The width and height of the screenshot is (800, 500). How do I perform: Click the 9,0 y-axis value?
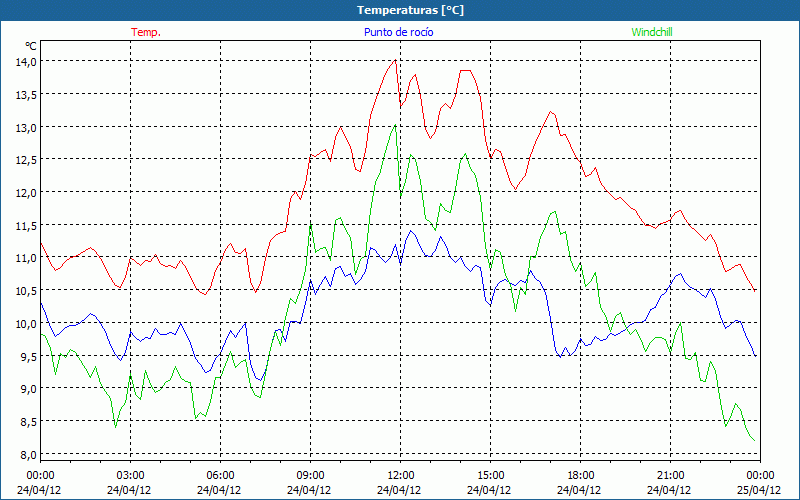[x=29, y=389]
